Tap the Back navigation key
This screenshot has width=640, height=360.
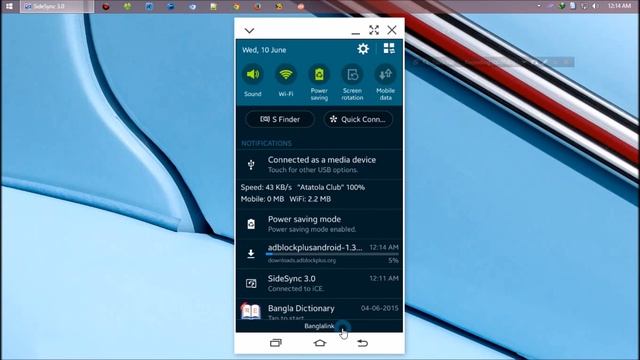(x=362, y=343)
